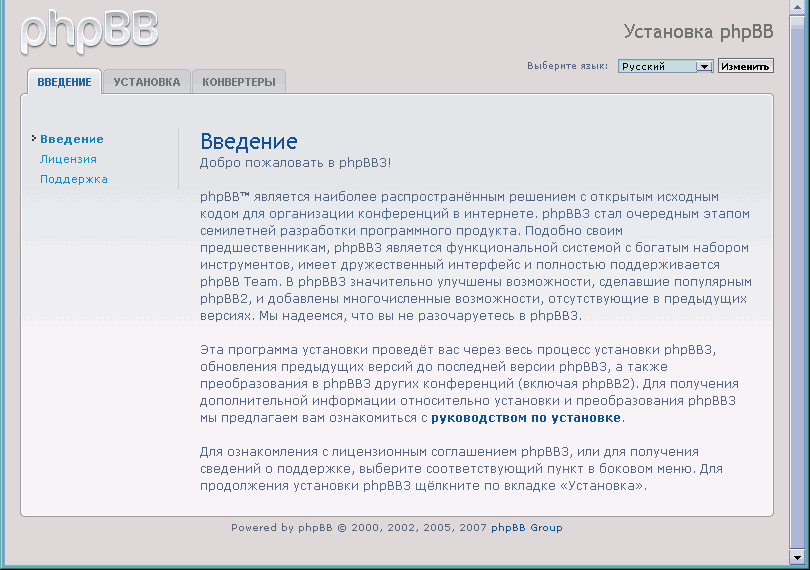Select the Введение tab at top

(x=64, y=82)
